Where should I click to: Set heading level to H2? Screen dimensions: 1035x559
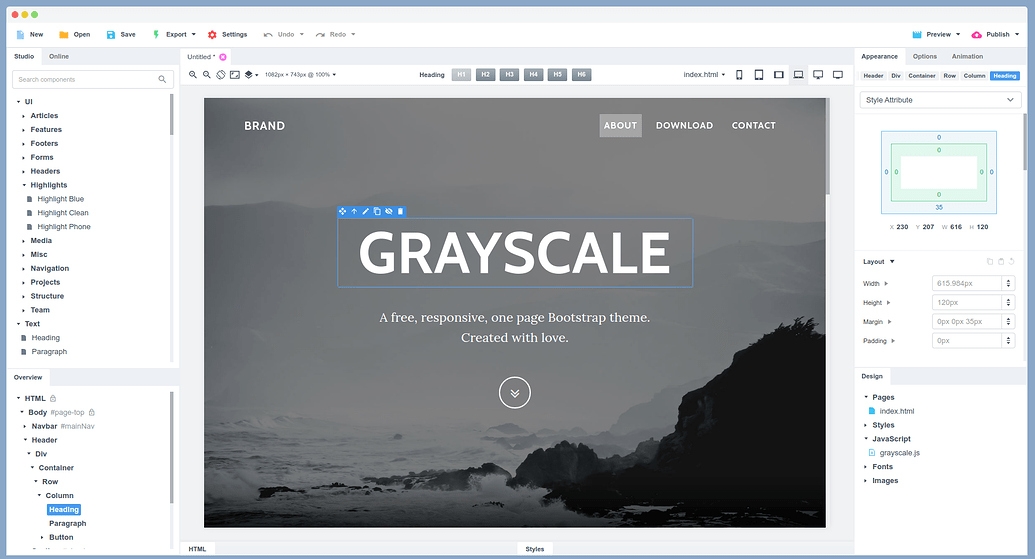coord(485,75)
